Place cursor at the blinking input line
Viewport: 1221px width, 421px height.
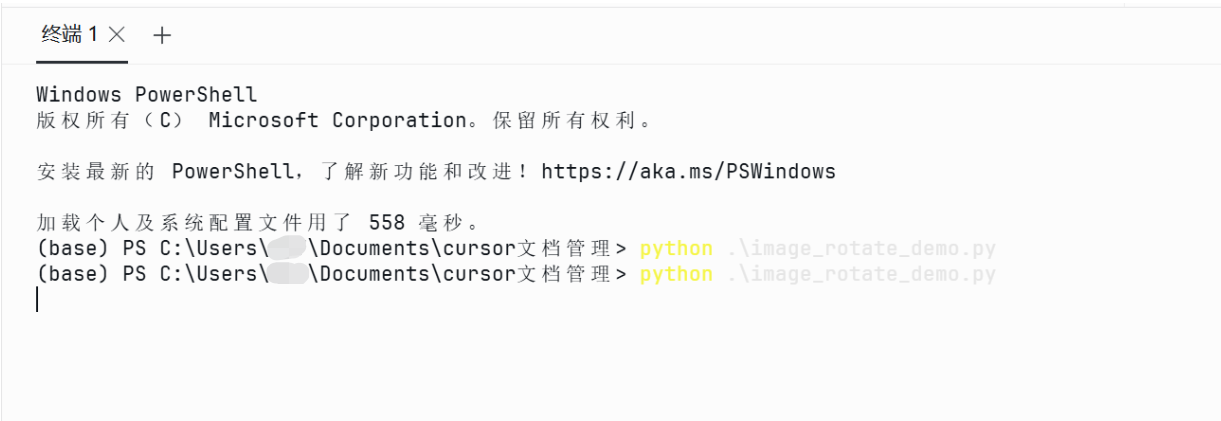[x=37, y=299]
